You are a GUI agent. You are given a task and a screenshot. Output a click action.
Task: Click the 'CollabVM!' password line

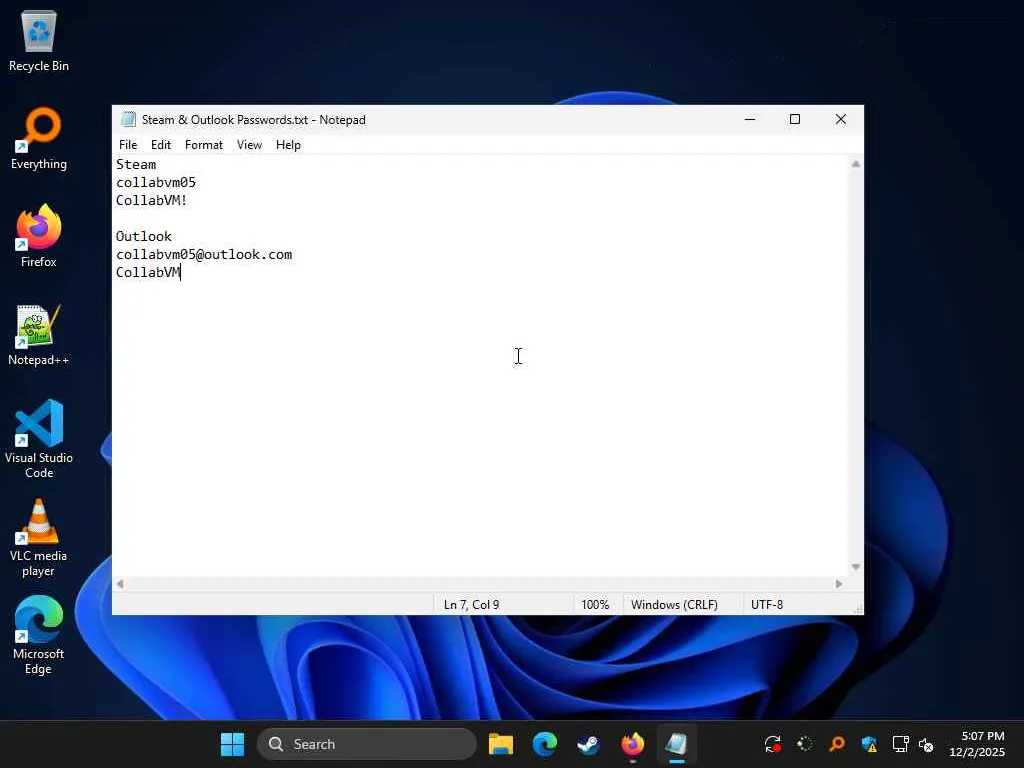(x=152, y=200)
